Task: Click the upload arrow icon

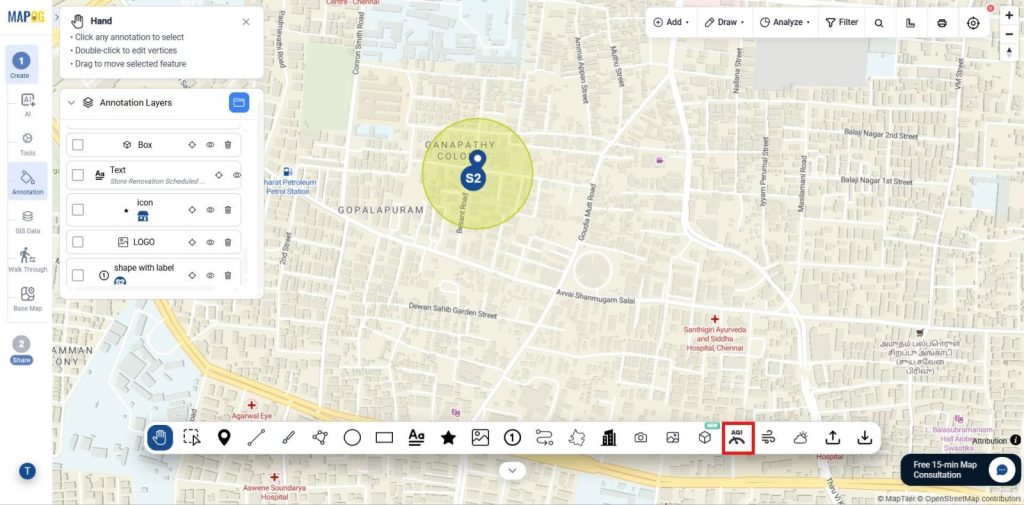Action: click(833, 438)
